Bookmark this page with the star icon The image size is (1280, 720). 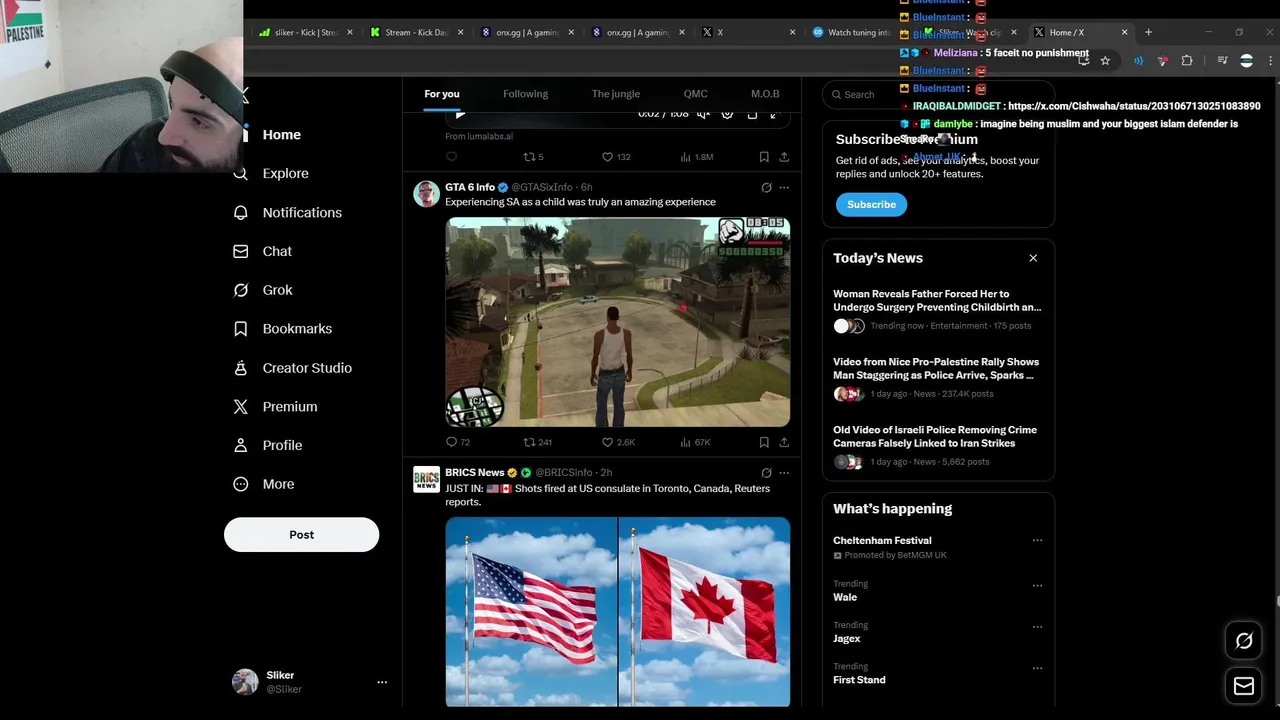pos(1105,61)
